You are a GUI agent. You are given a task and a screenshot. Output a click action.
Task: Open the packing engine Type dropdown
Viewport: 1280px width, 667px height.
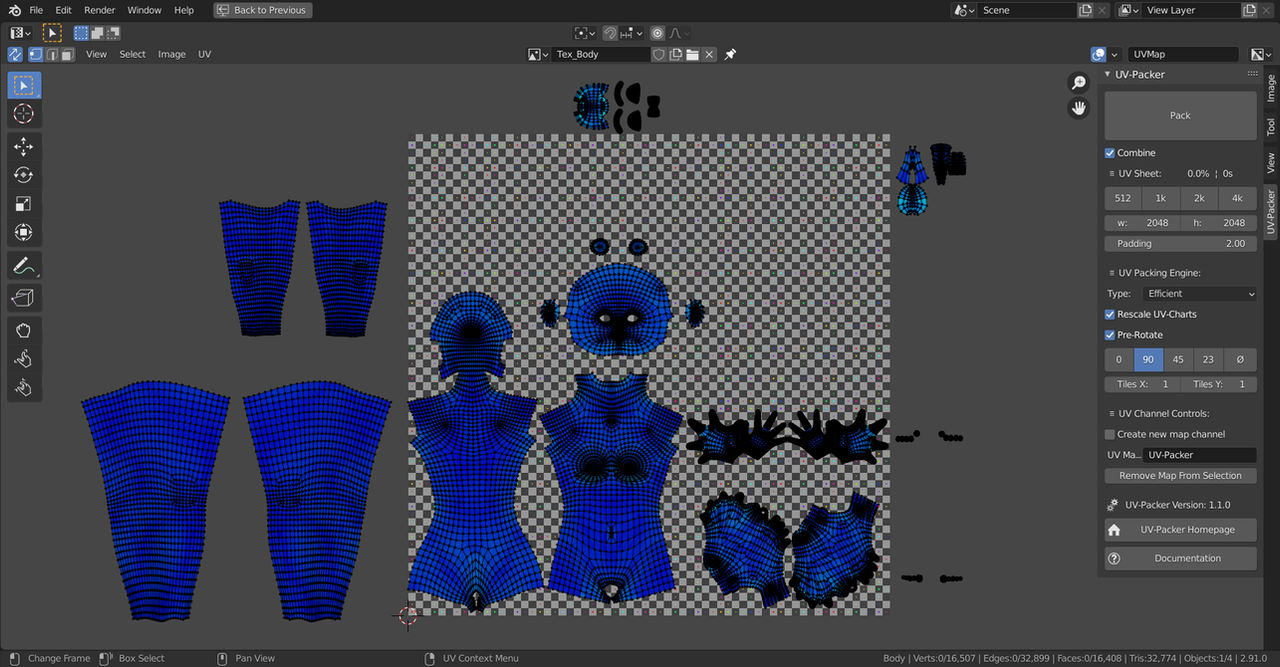coord(1198,294)
